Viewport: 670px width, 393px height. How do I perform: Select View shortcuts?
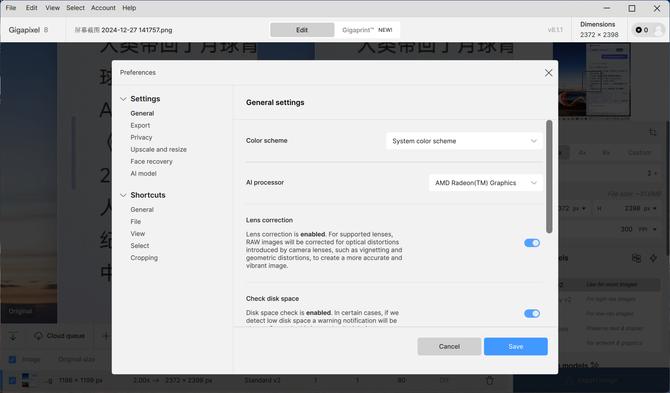point(138,233)
